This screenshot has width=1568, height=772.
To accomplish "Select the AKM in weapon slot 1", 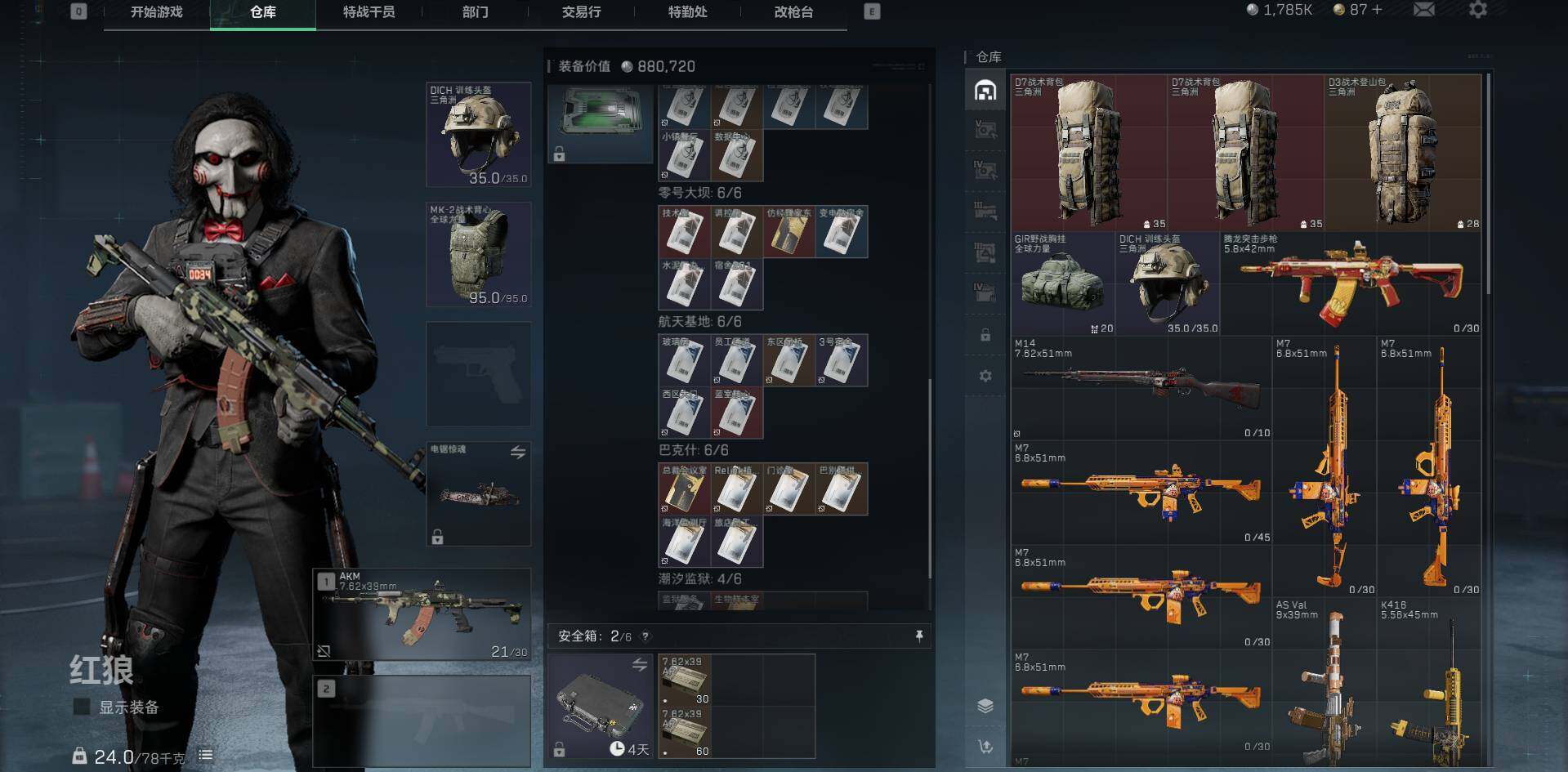I will (x=422, y=614).
